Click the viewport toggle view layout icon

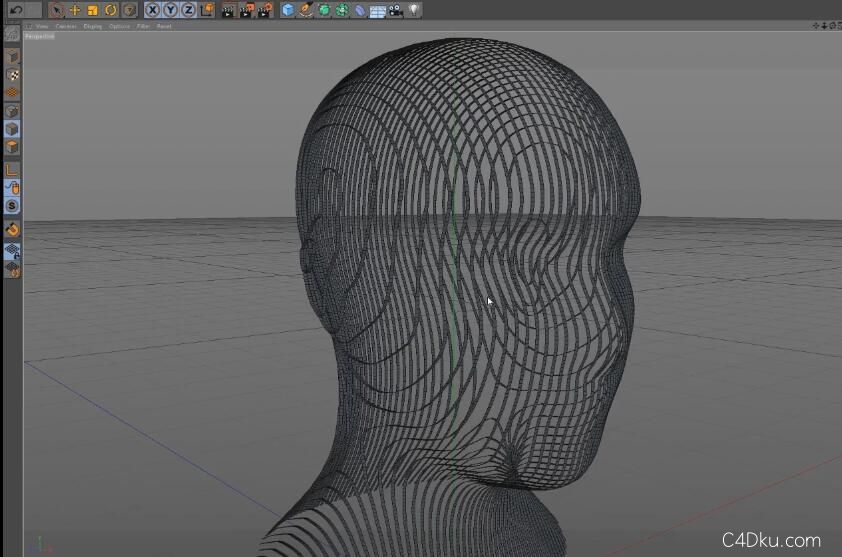point(840,26)
